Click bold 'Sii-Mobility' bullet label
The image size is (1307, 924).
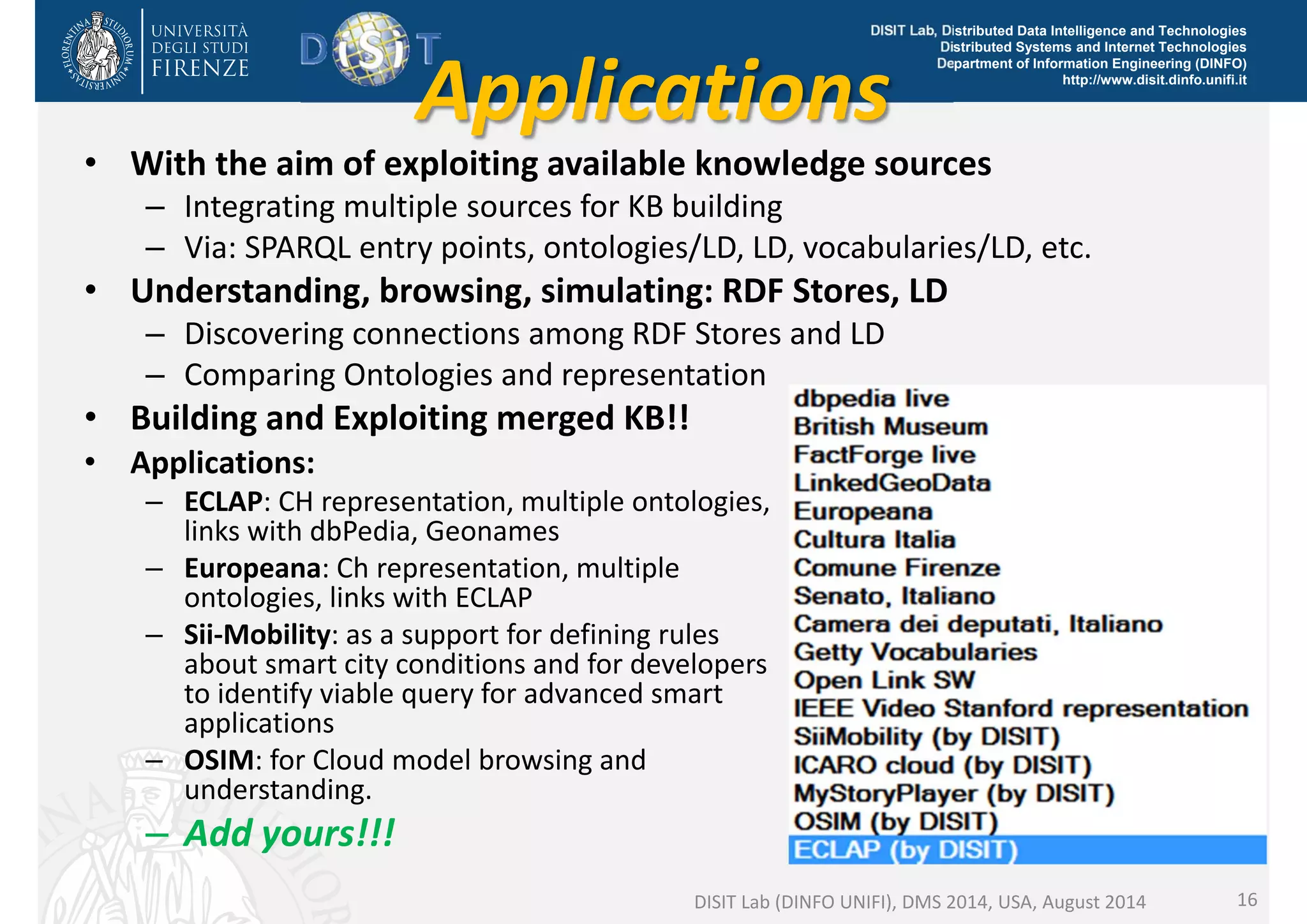257,635
